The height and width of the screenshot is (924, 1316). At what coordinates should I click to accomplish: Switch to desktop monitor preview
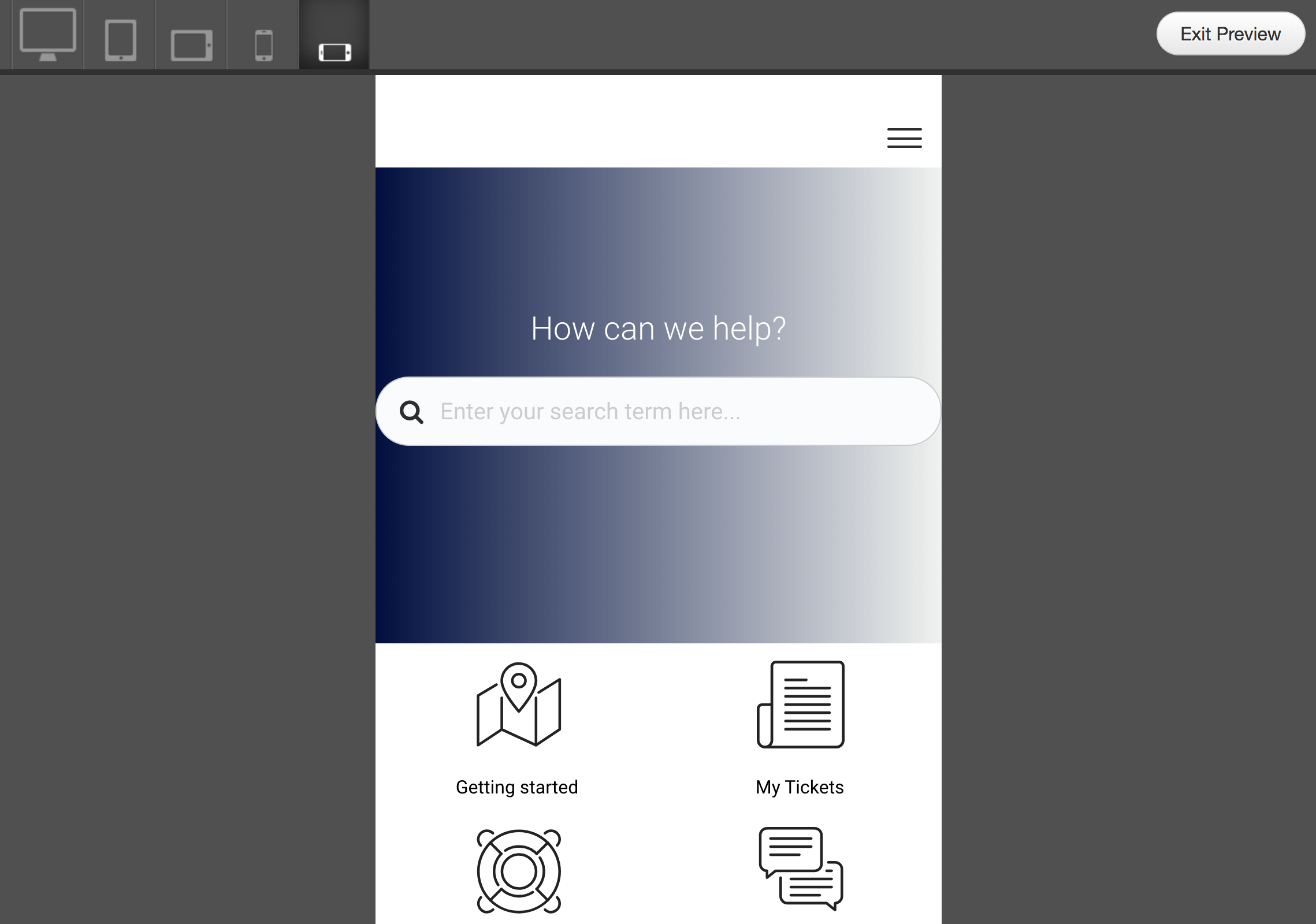[x=47, y=35]
